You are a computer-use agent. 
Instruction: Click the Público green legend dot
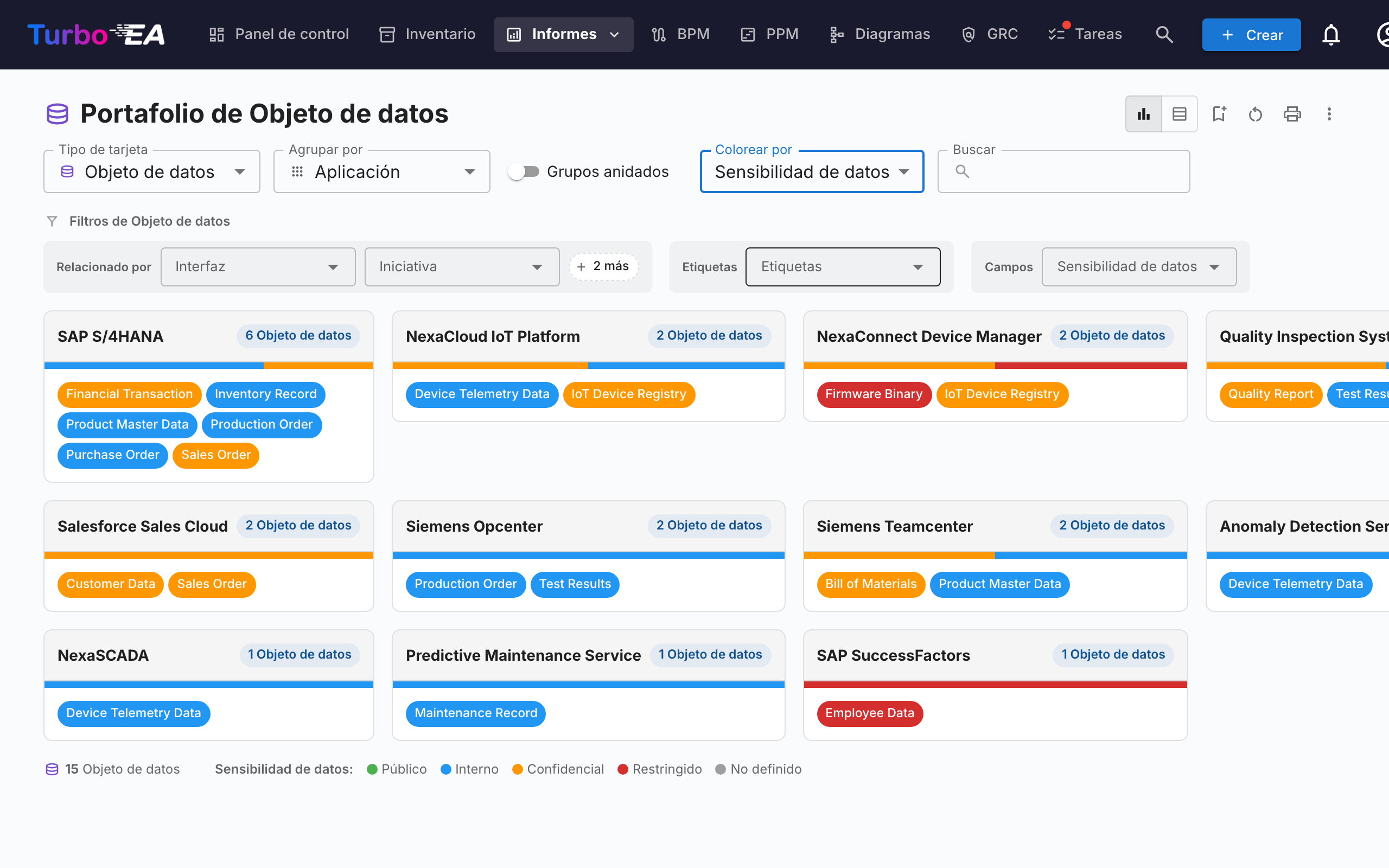click(372, 769)
